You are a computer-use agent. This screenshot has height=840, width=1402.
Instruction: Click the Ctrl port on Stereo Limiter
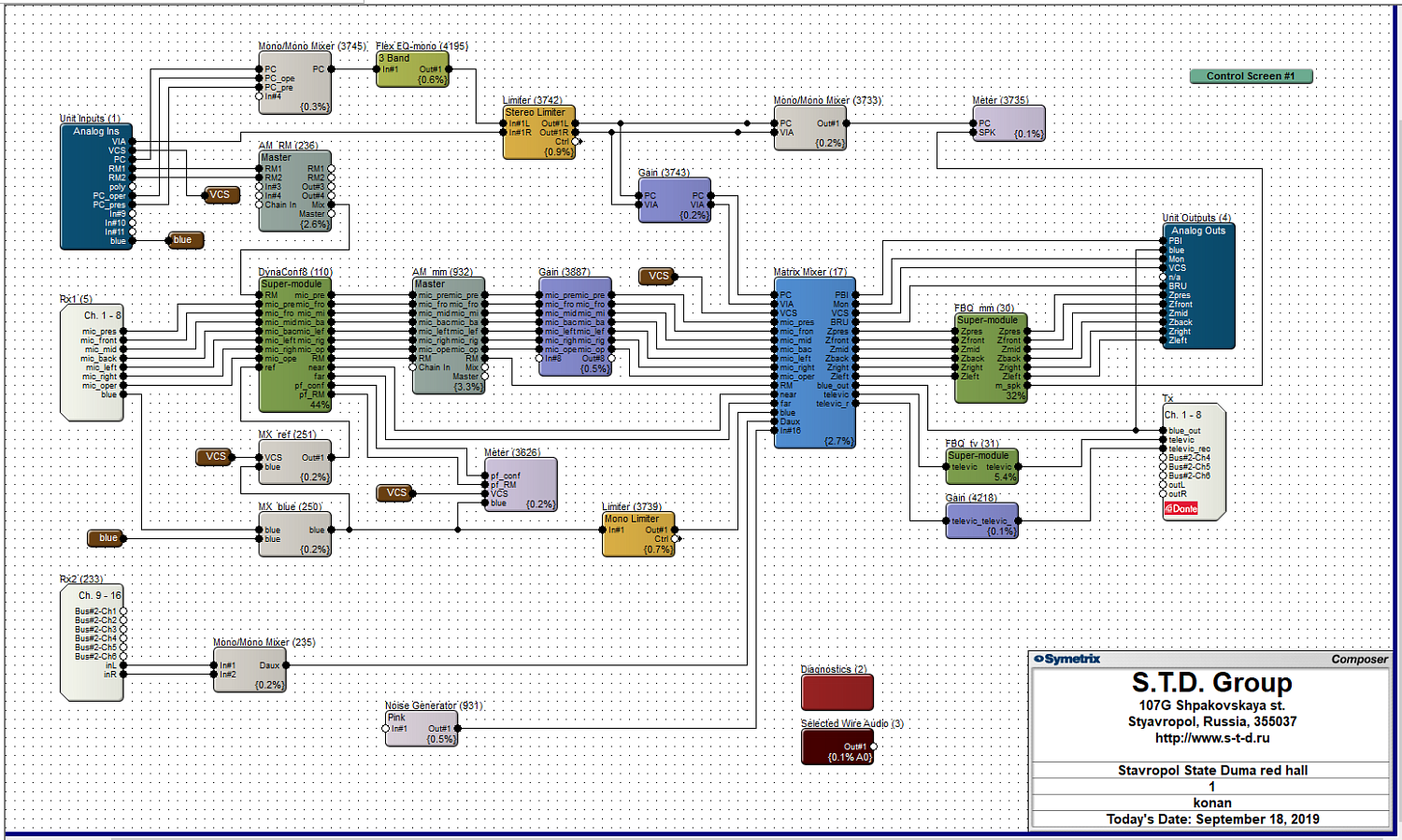point(575,142)
